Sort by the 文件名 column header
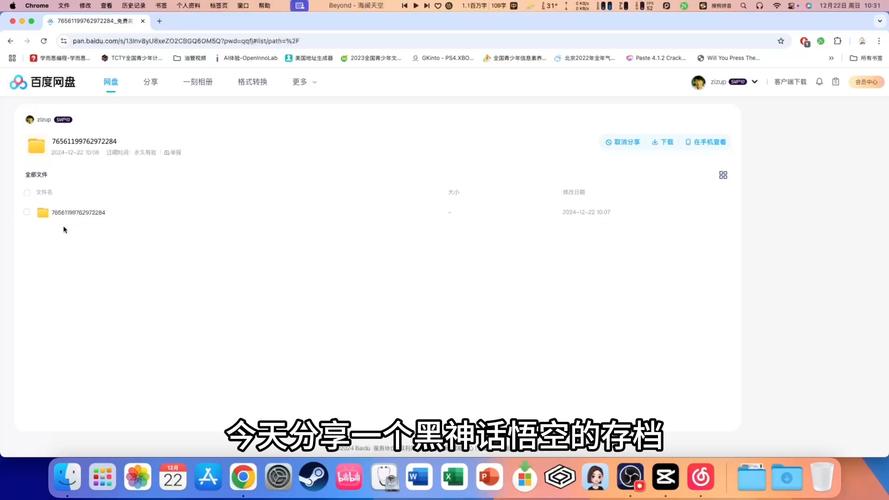Screen dimensions: 889x500 44,192
